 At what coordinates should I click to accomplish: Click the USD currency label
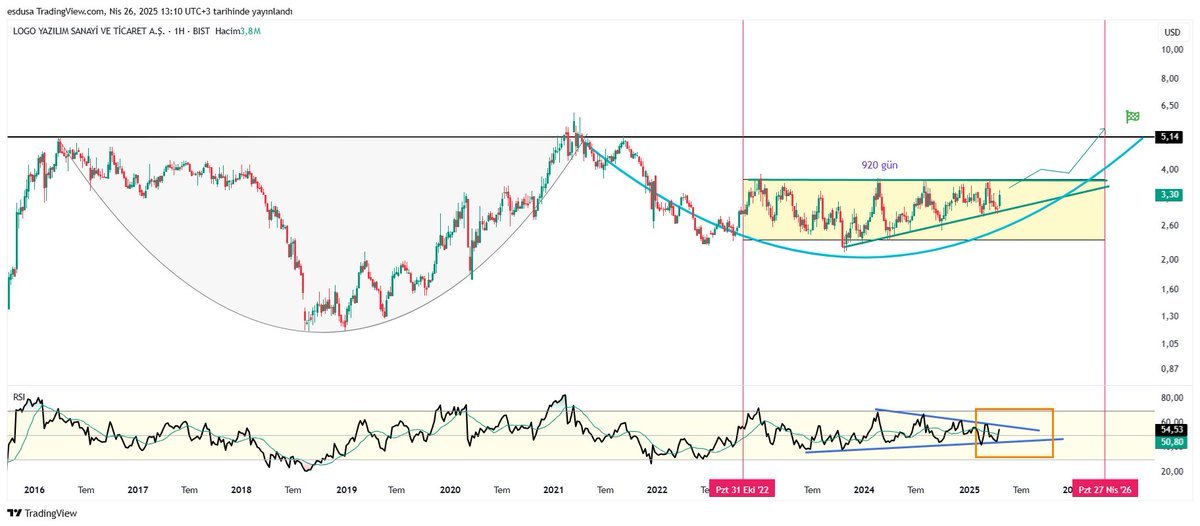(1171, 33)
